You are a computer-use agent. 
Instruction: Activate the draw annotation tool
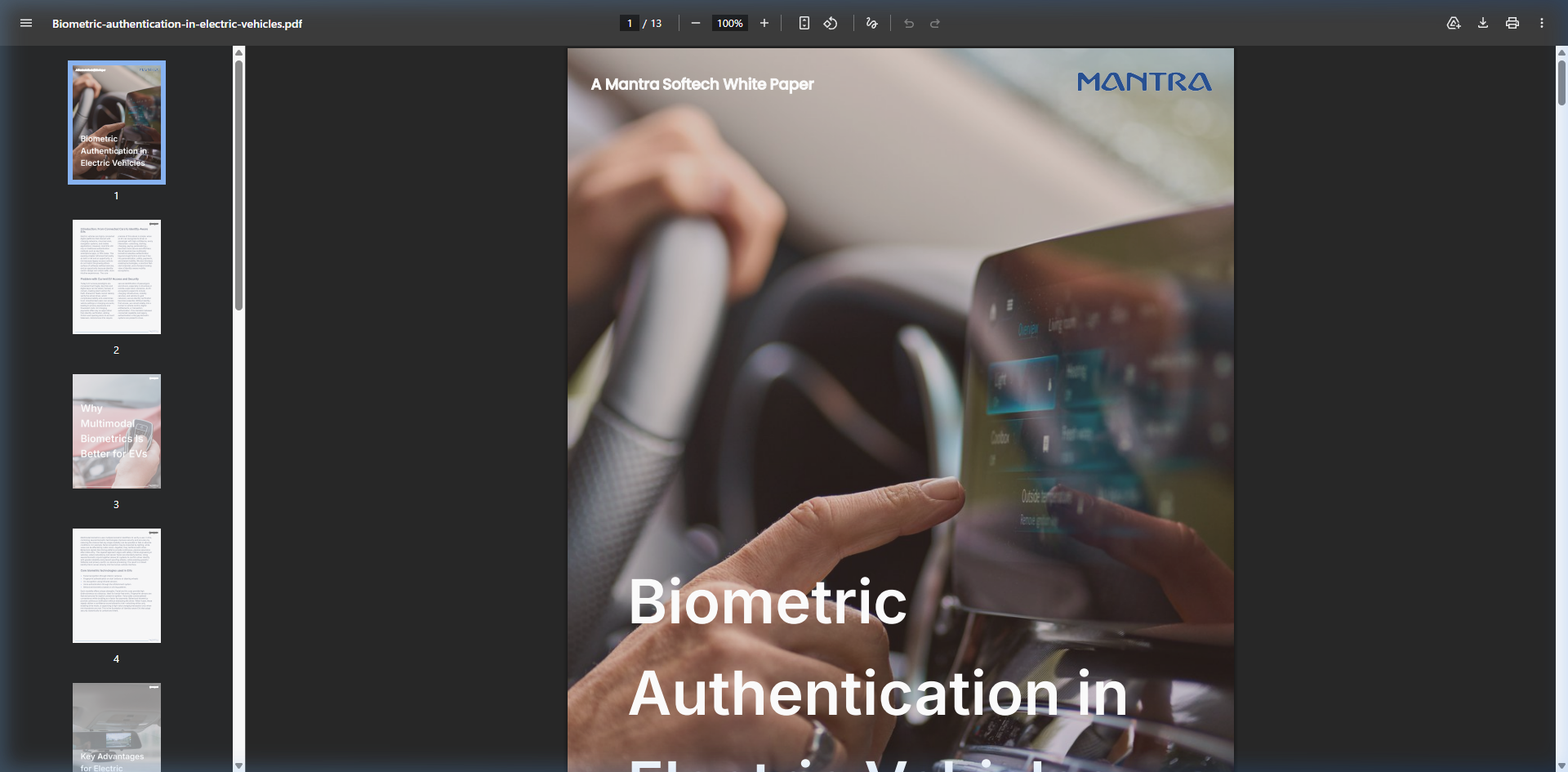(872, 23)
